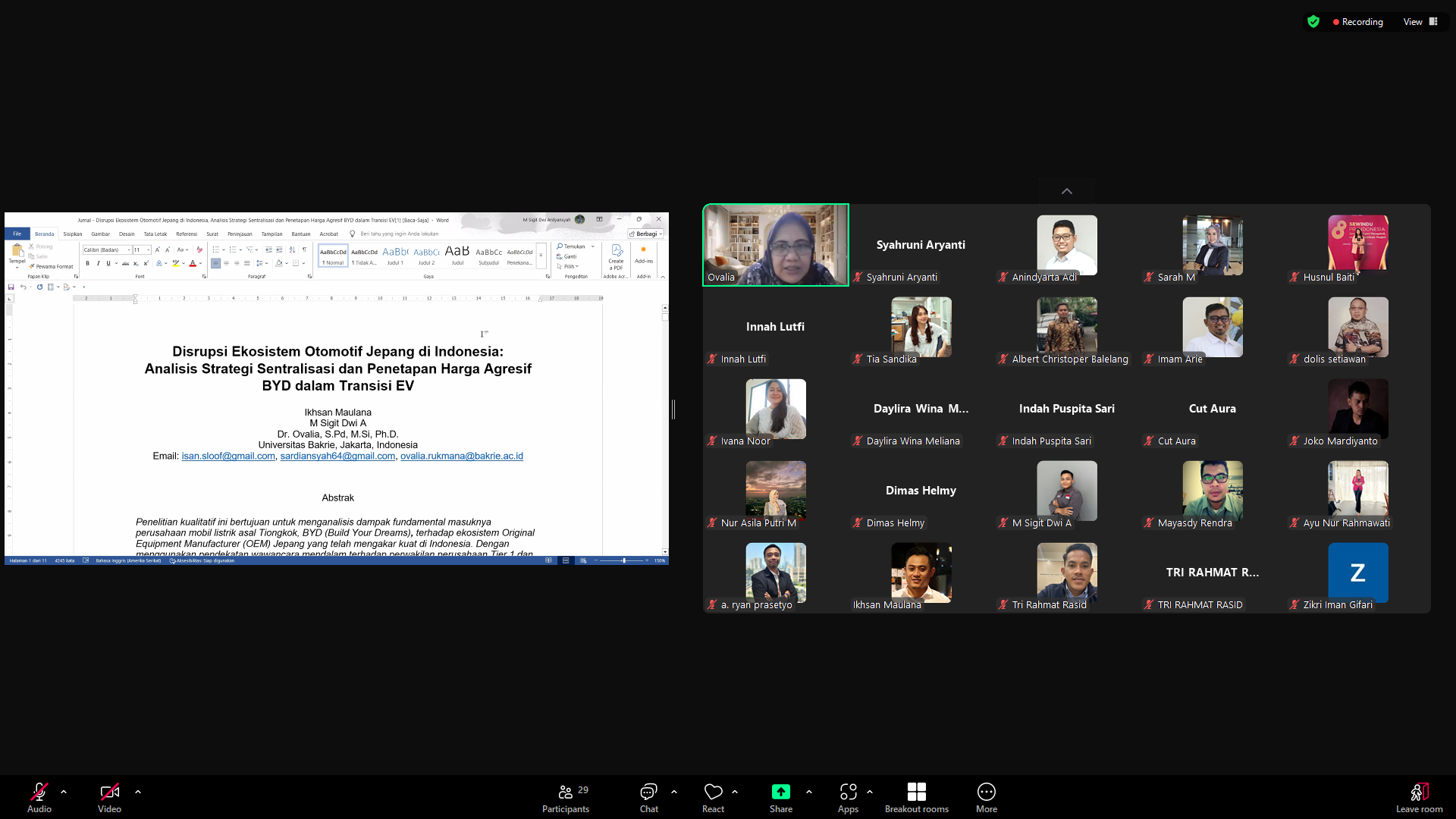Open email link isan.sloof@gmail.com
The height and width of the screenshot is (819, 1456).
click(228, 456)
